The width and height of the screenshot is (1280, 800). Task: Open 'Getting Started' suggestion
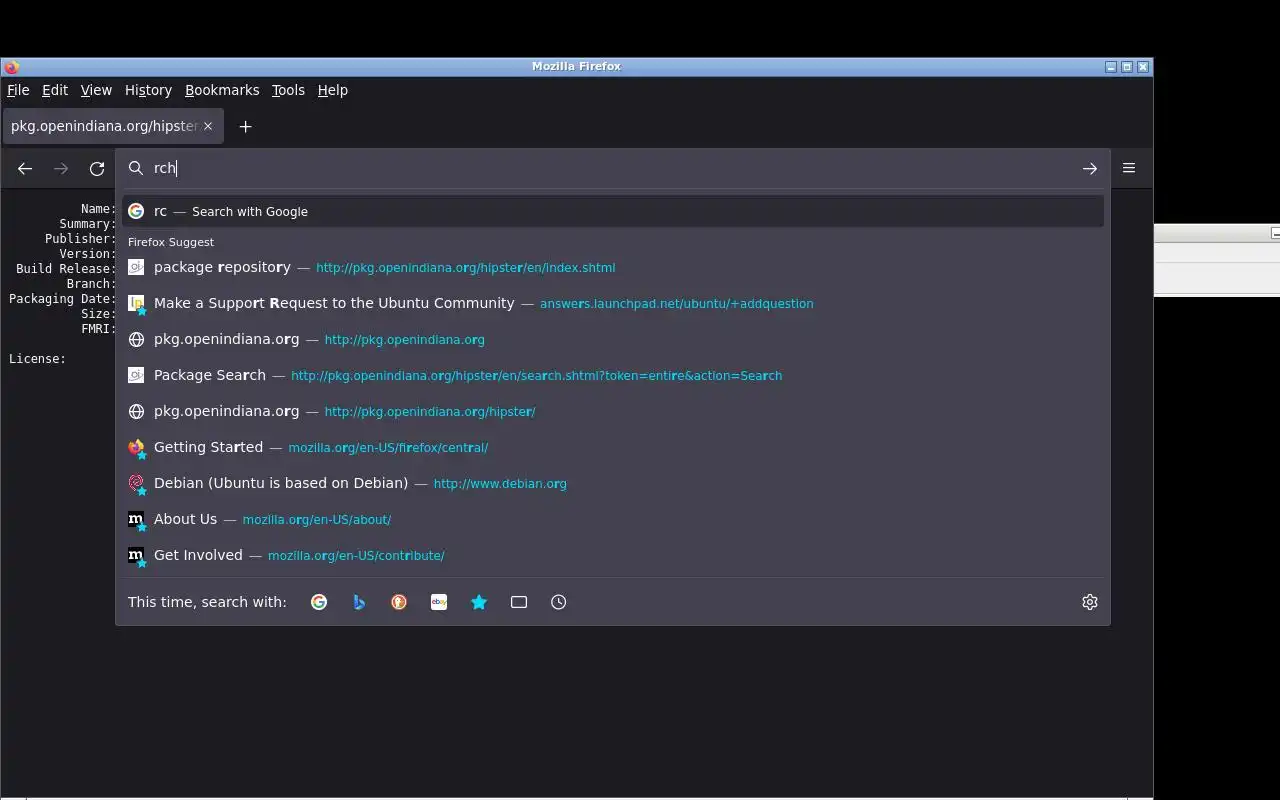point(613,447)
